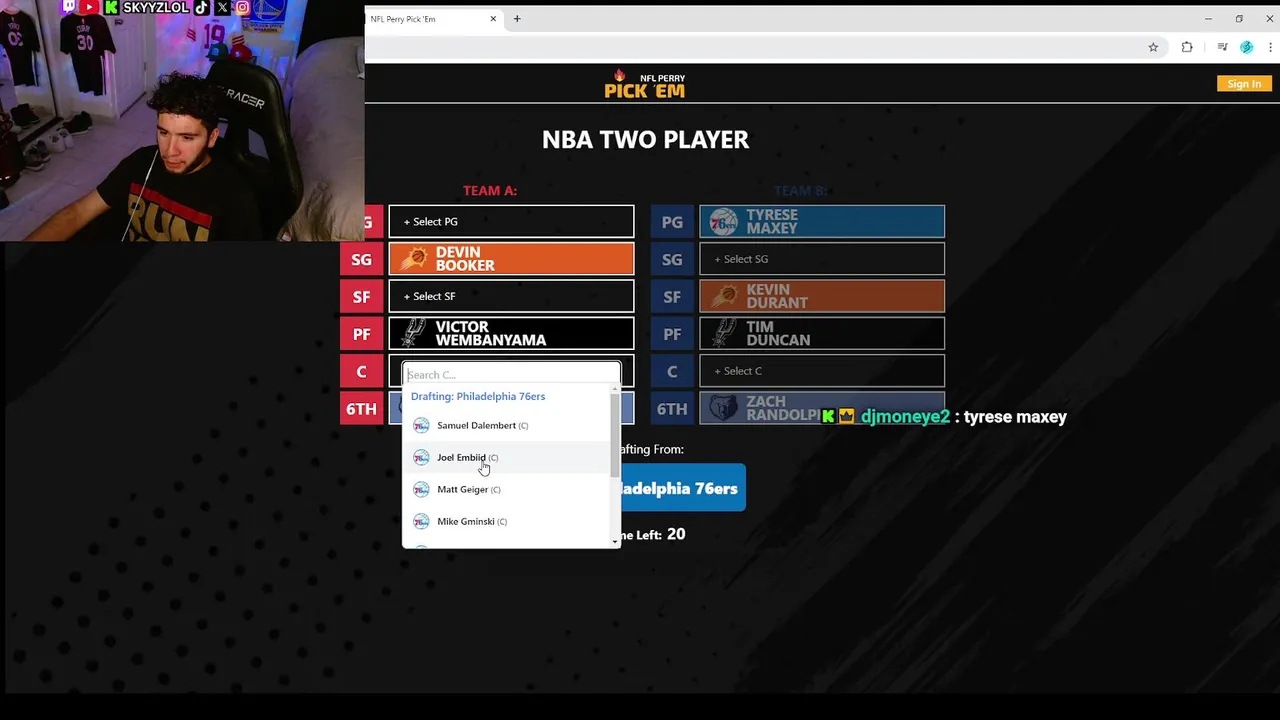The image size is (1280, 720).
Task: Click 76ers logo beside Matt Geiger
Action: 421,489
